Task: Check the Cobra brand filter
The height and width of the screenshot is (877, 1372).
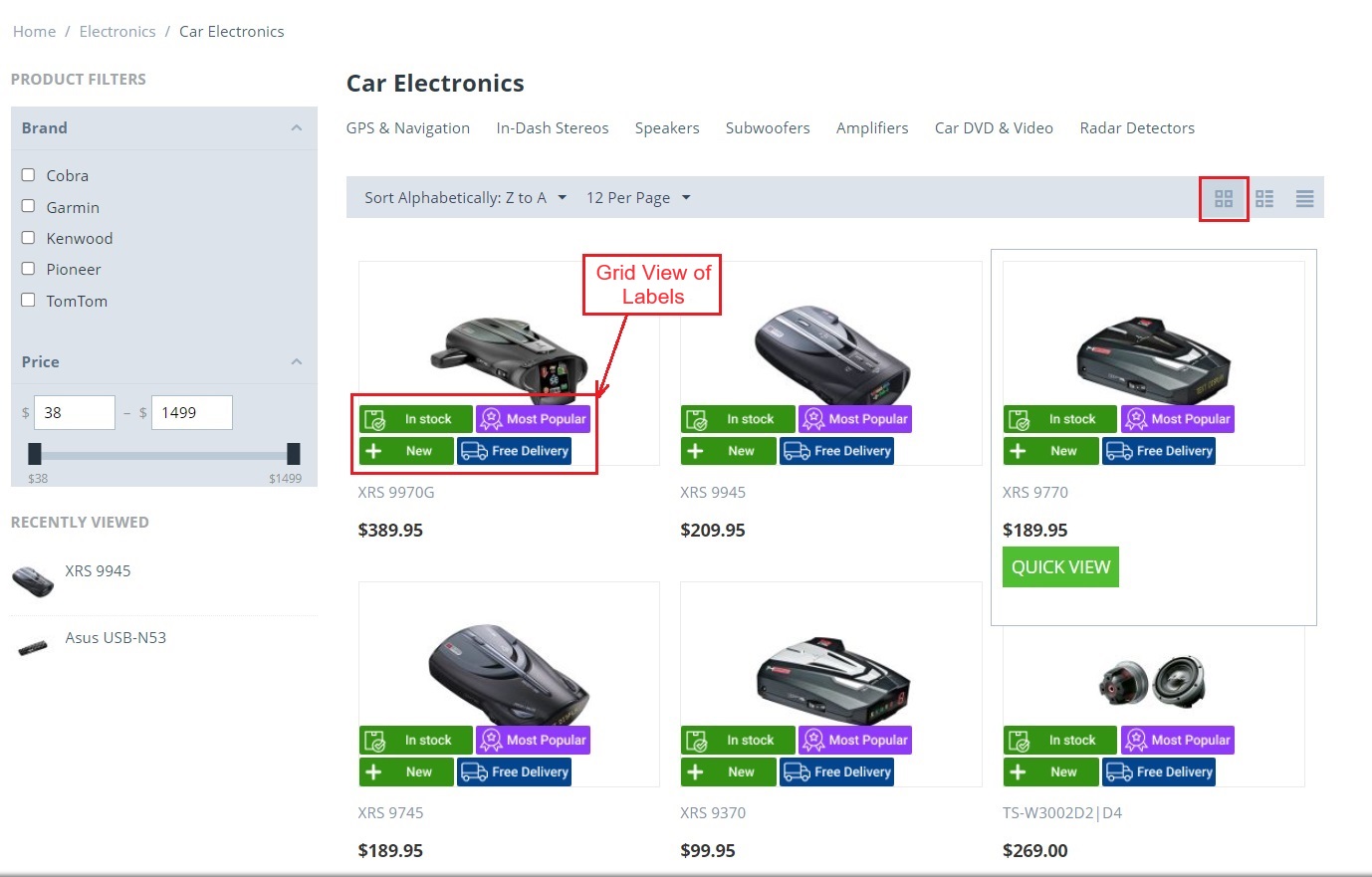Action: (28, 175)
